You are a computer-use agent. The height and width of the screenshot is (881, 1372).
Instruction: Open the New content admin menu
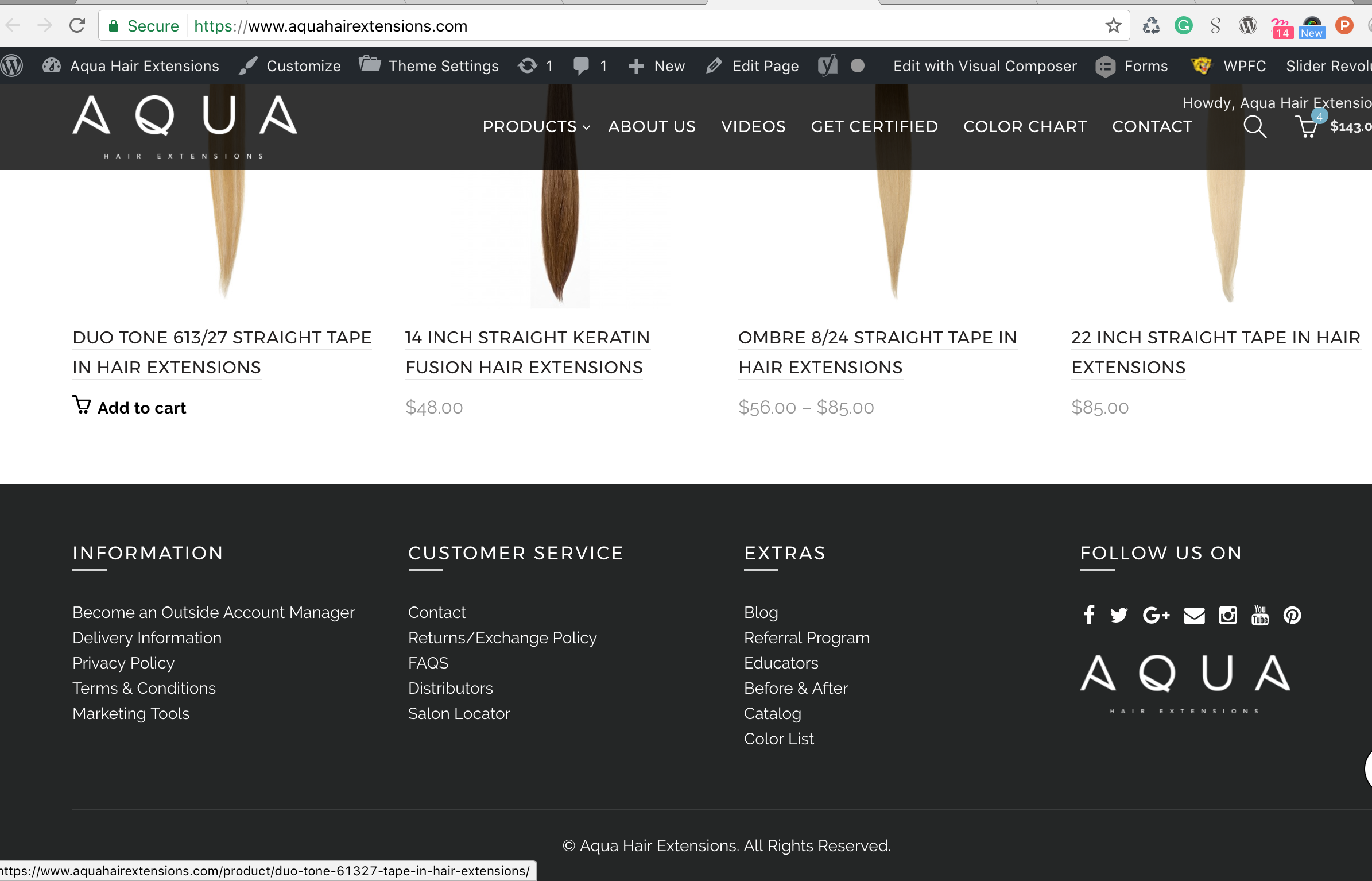pyautogui.click(x=657, y=66)
